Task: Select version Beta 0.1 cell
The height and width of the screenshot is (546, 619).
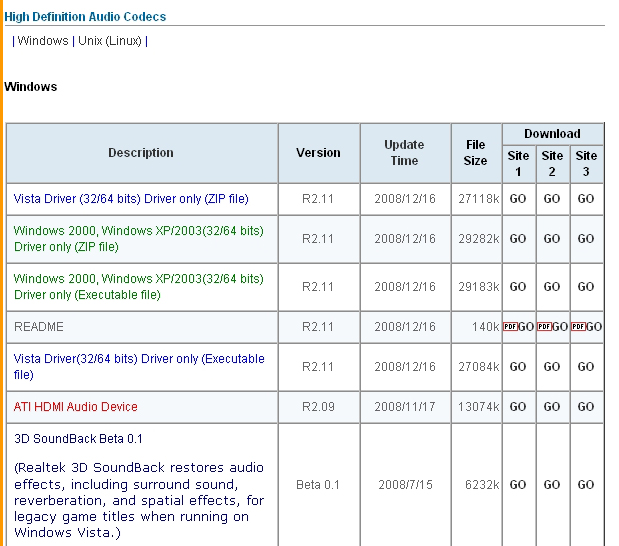Action: [x=318, y=484]
